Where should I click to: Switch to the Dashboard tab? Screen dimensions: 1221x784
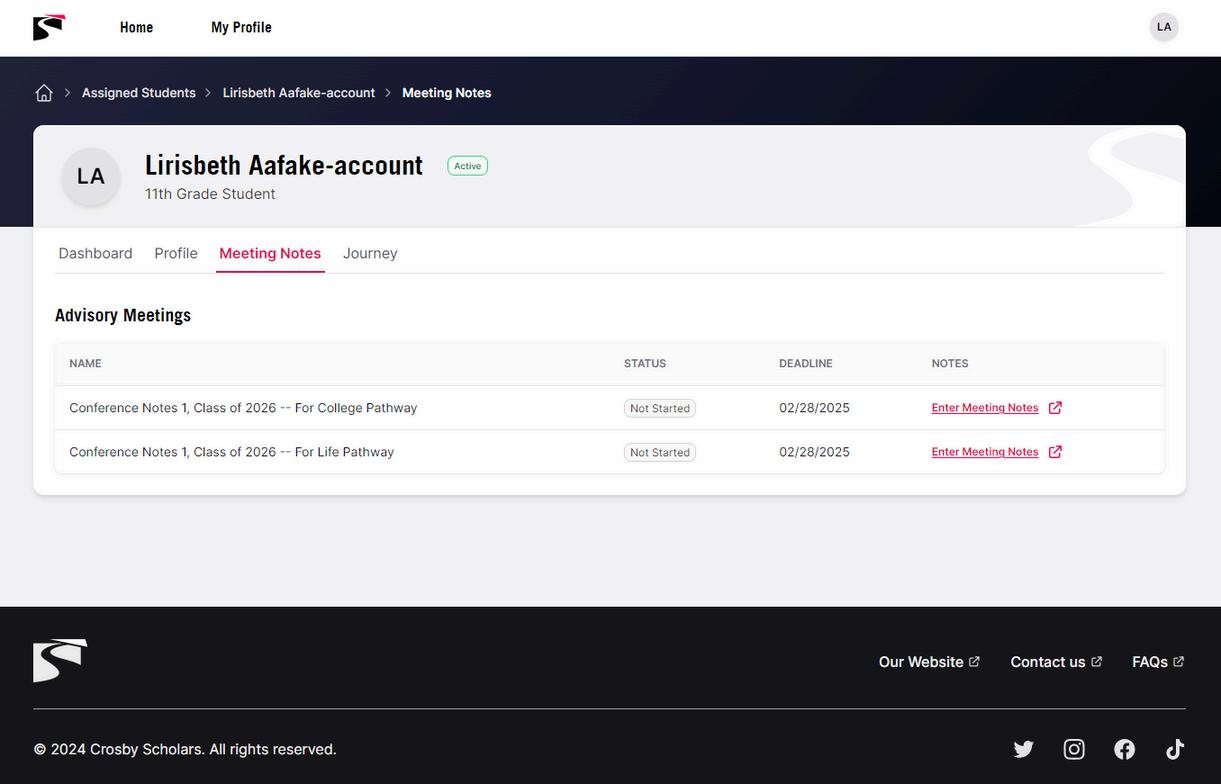click(x=95, y=254)
